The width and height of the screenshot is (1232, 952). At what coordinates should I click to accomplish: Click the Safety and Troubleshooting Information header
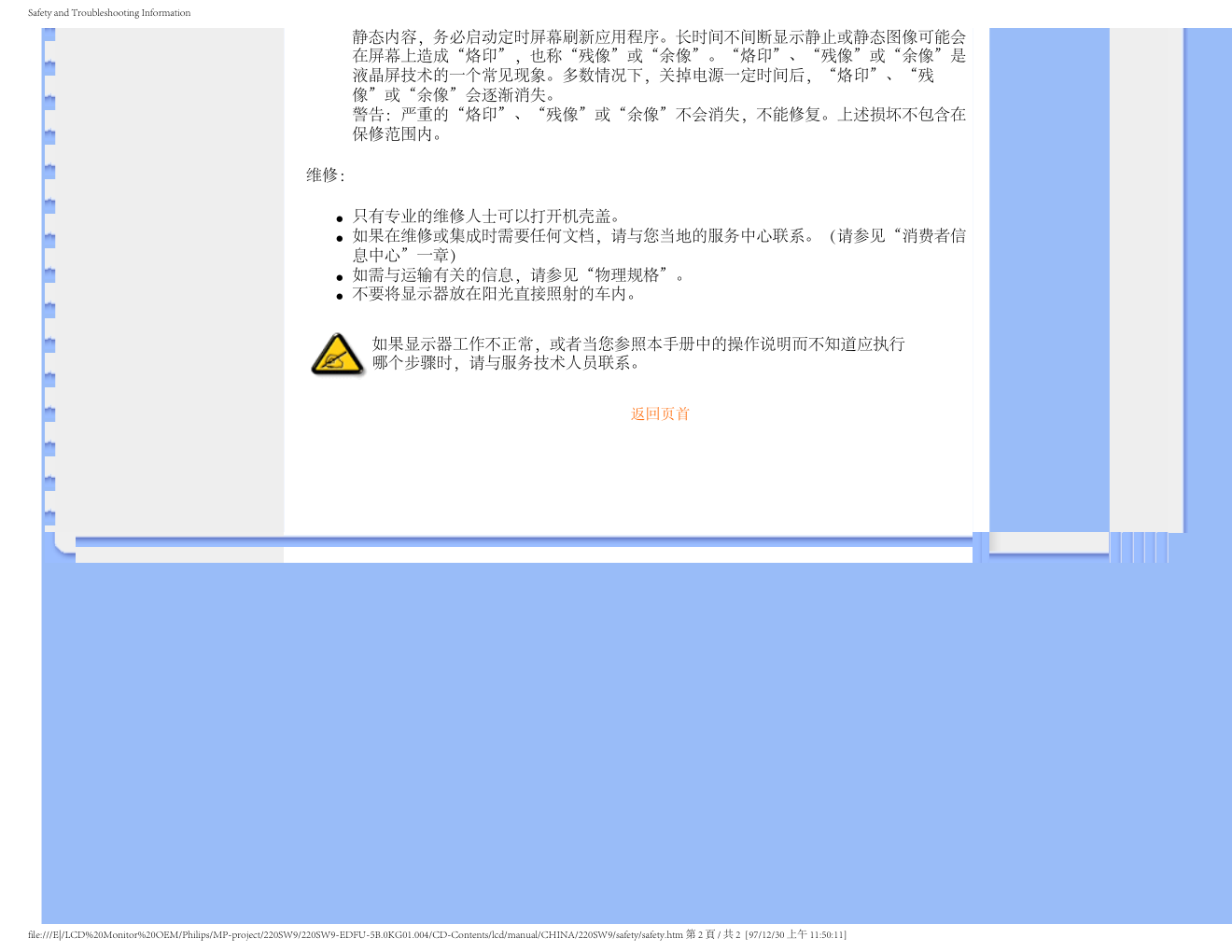tap(109, 13)
